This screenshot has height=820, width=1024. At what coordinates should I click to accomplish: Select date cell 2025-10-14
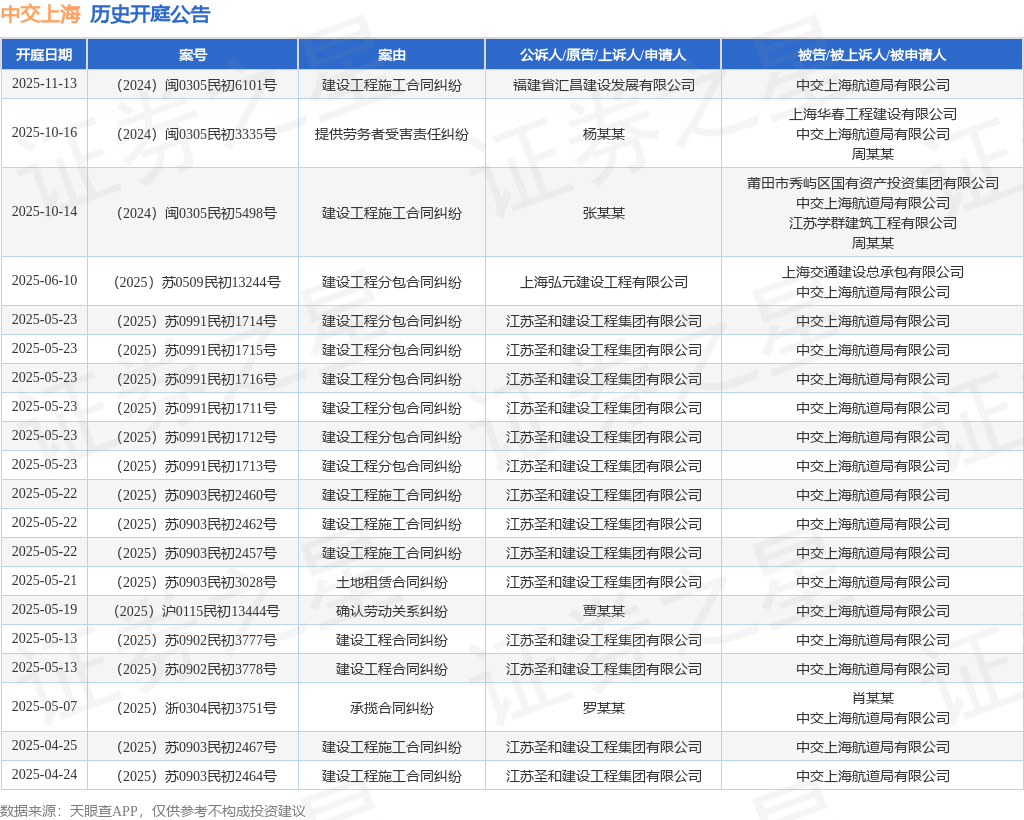coord(44,212)
